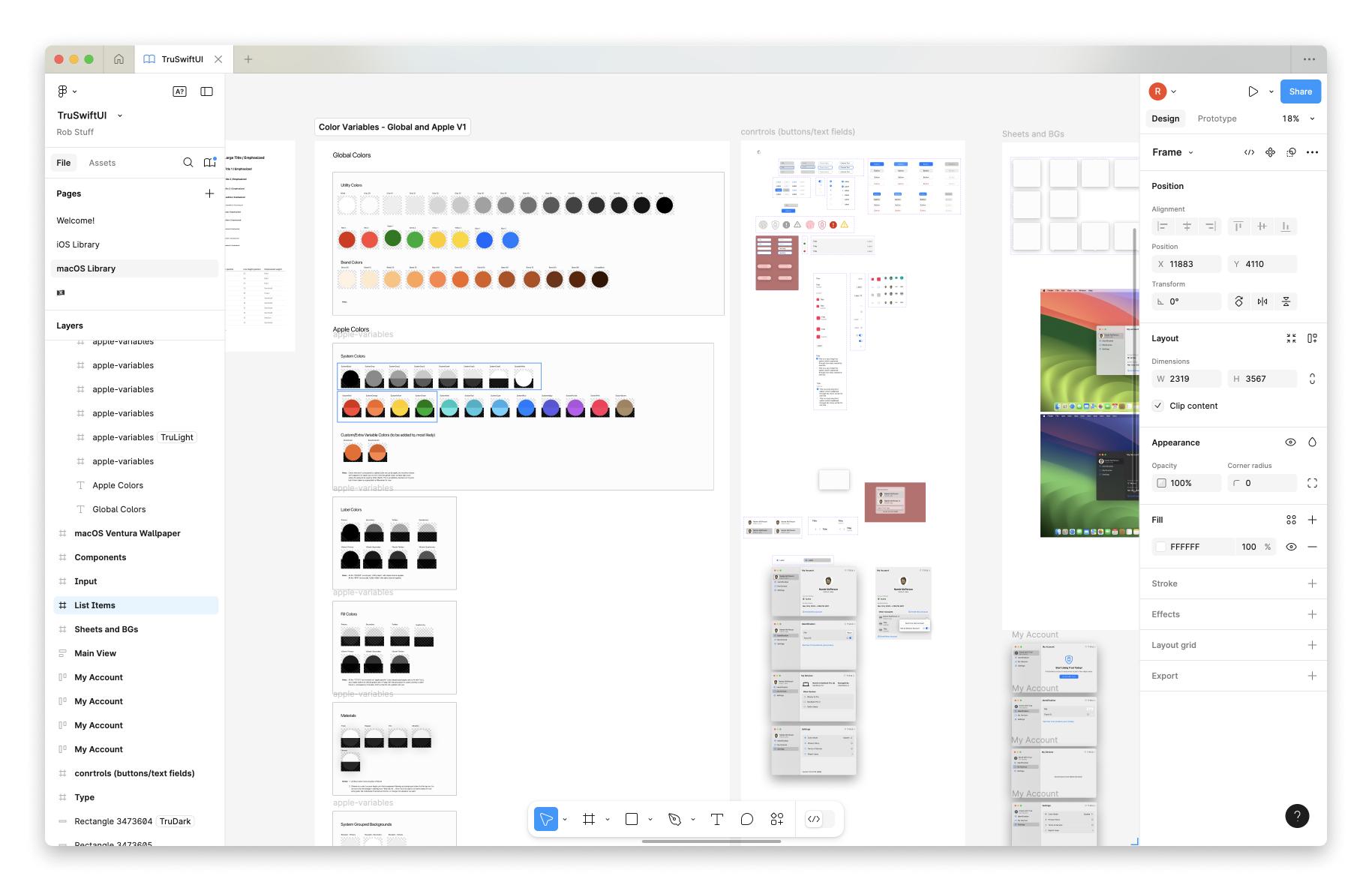Toggle Appearance visibility eye icon
Viewport: 1372px width, 891px height.
tap(1290, 442)
